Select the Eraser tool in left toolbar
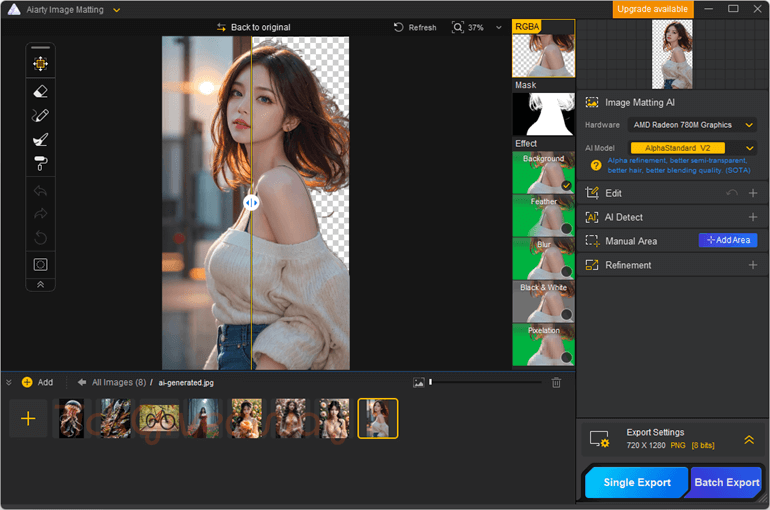 40,91
